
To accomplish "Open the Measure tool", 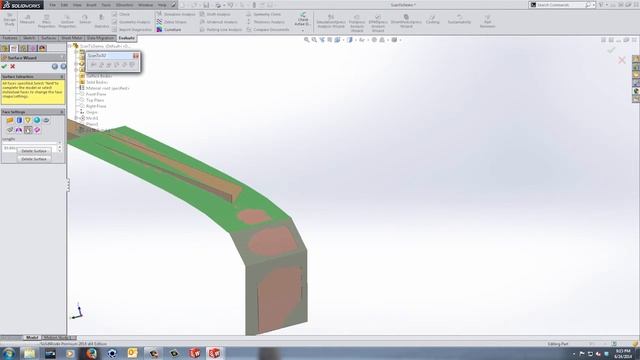I will coord(27,19).
